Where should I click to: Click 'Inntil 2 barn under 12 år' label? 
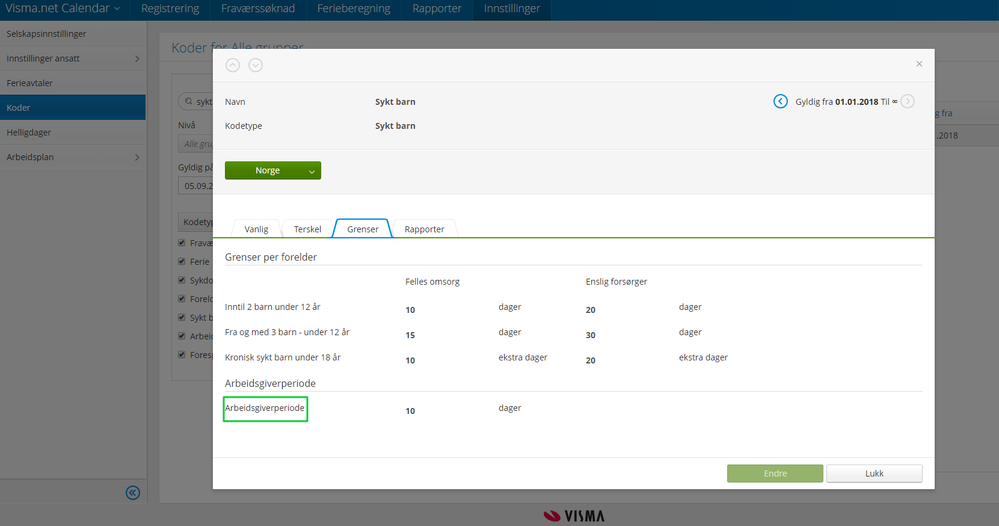click(x=273, y=307)
